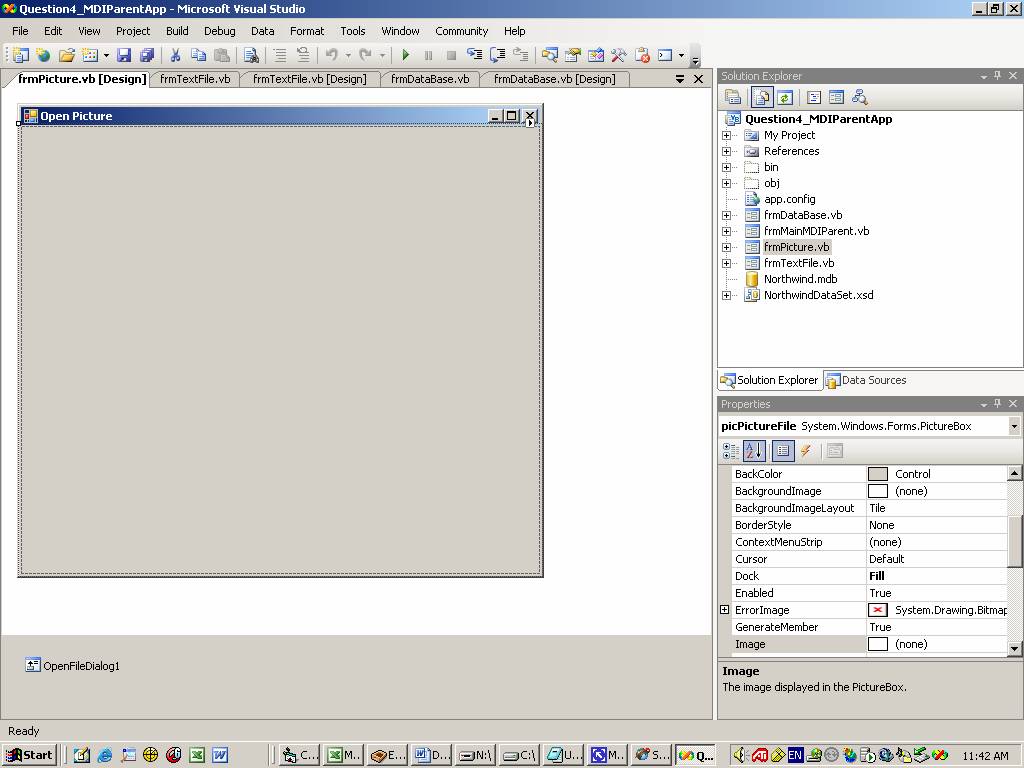The image size is (1024, 768).
Task: Click Refresh in Solution Explorer toolbar
Action: click(x=785, y=97)
